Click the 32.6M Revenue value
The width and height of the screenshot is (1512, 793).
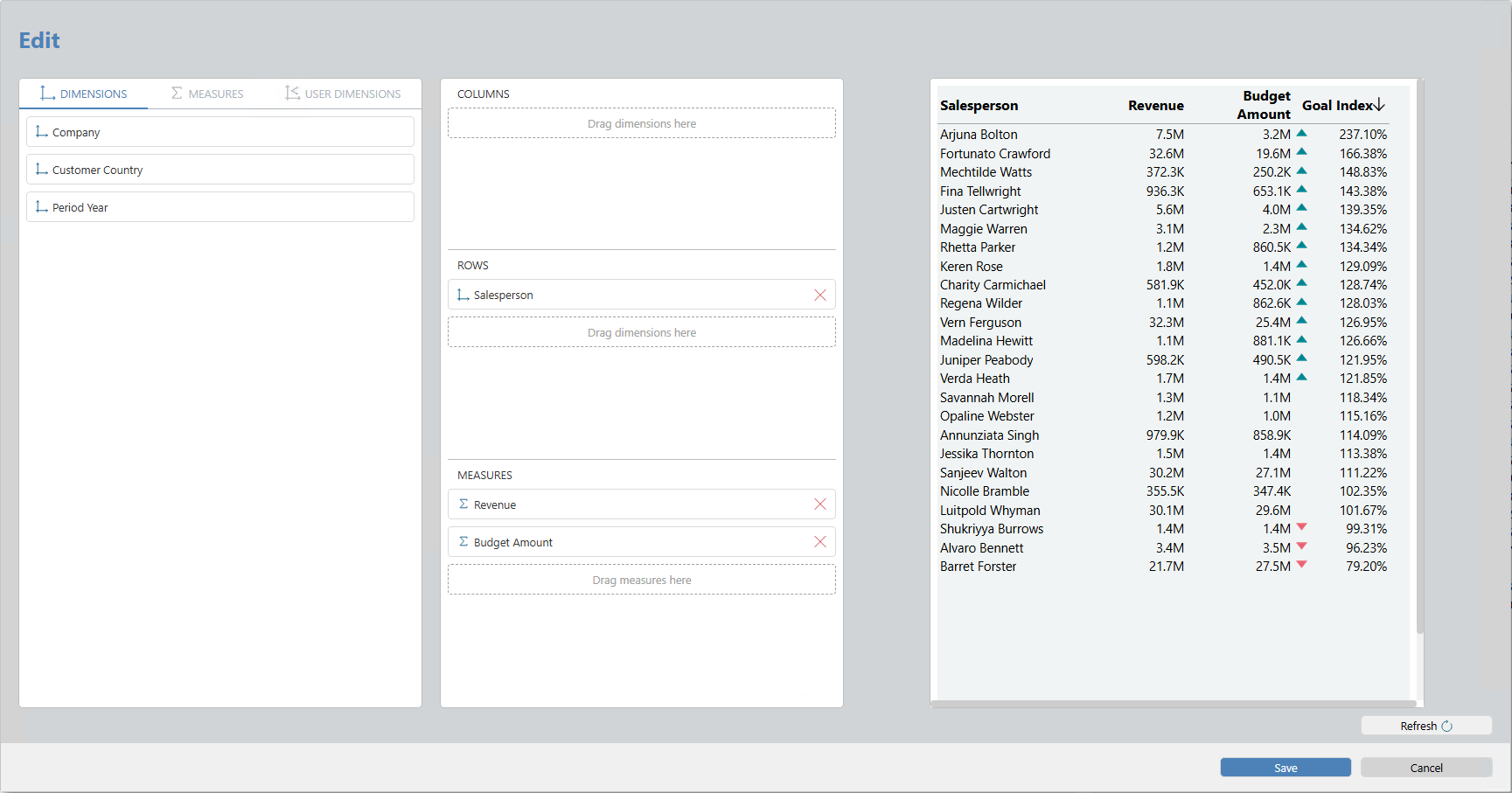(1167, 154)
